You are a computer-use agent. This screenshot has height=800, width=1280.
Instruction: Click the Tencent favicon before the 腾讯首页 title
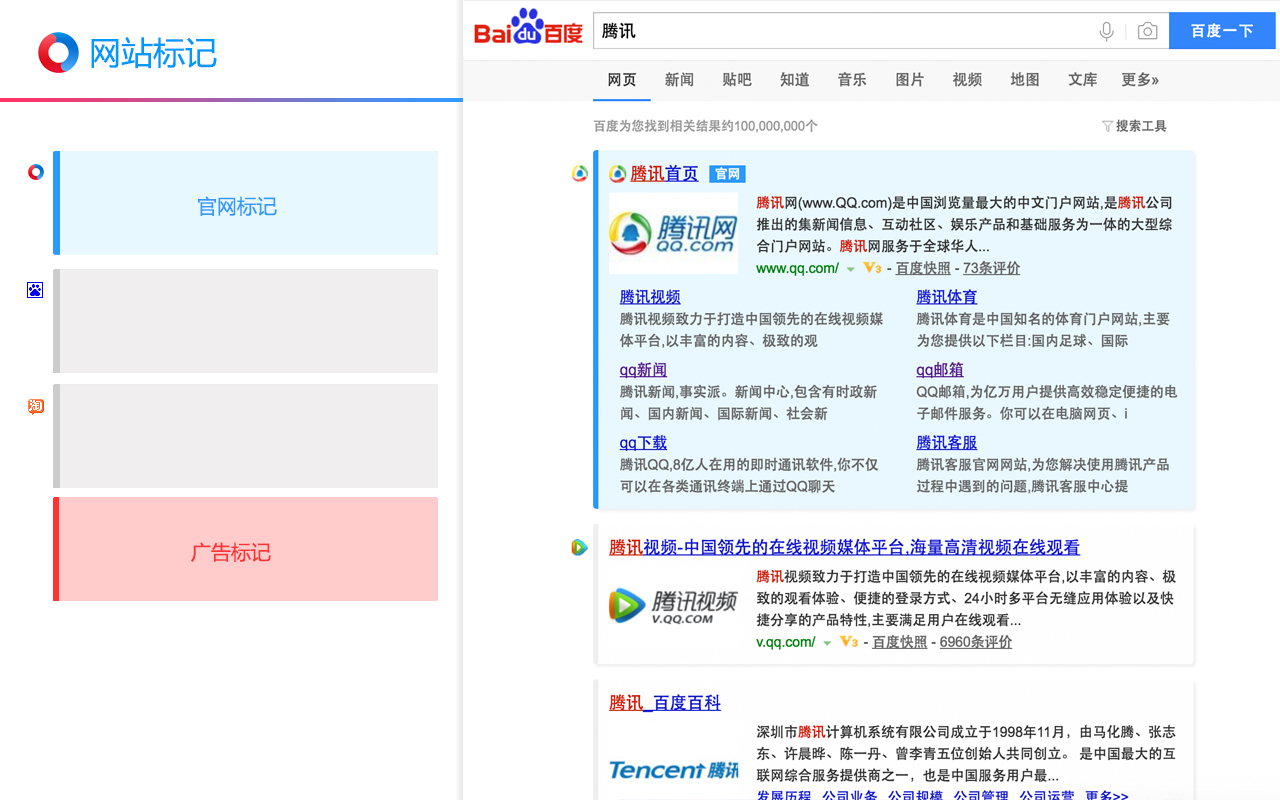pyautogui.click(x=618, y=174)
